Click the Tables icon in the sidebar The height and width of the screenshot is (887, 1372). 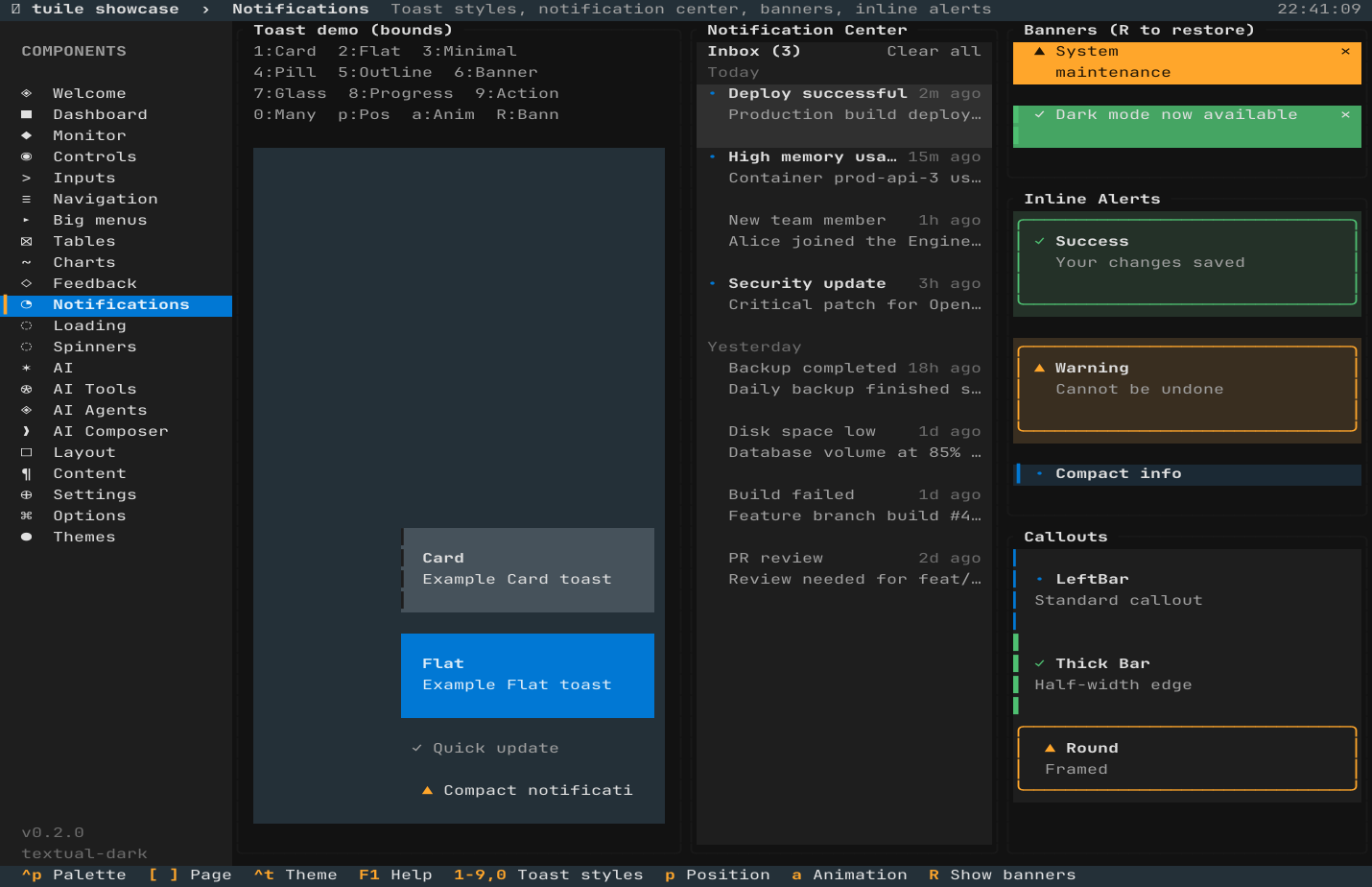point(27,241)
